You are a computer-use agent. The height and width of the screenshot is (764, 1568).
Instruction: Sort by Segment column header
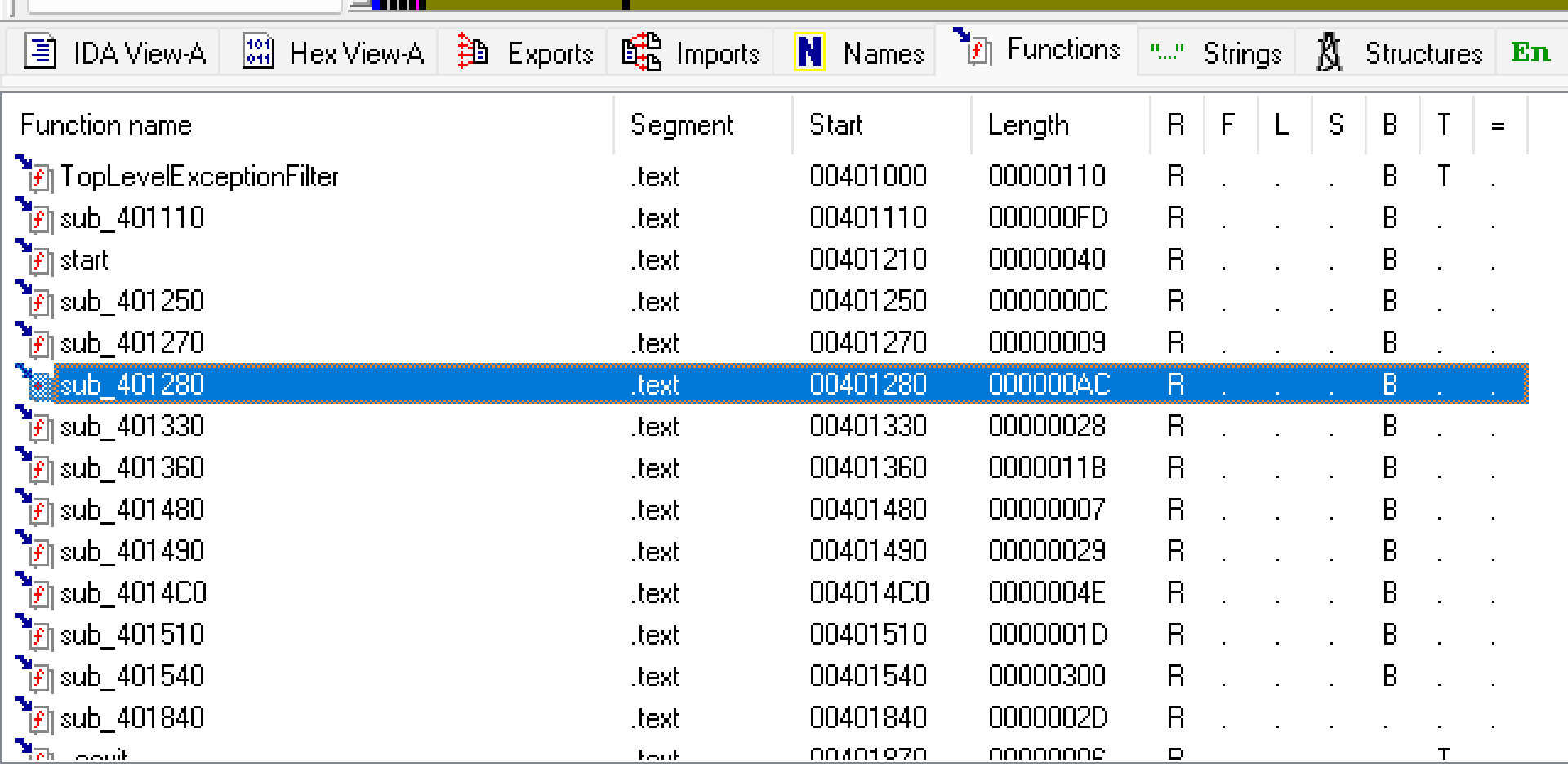click(x=703, y=125)
